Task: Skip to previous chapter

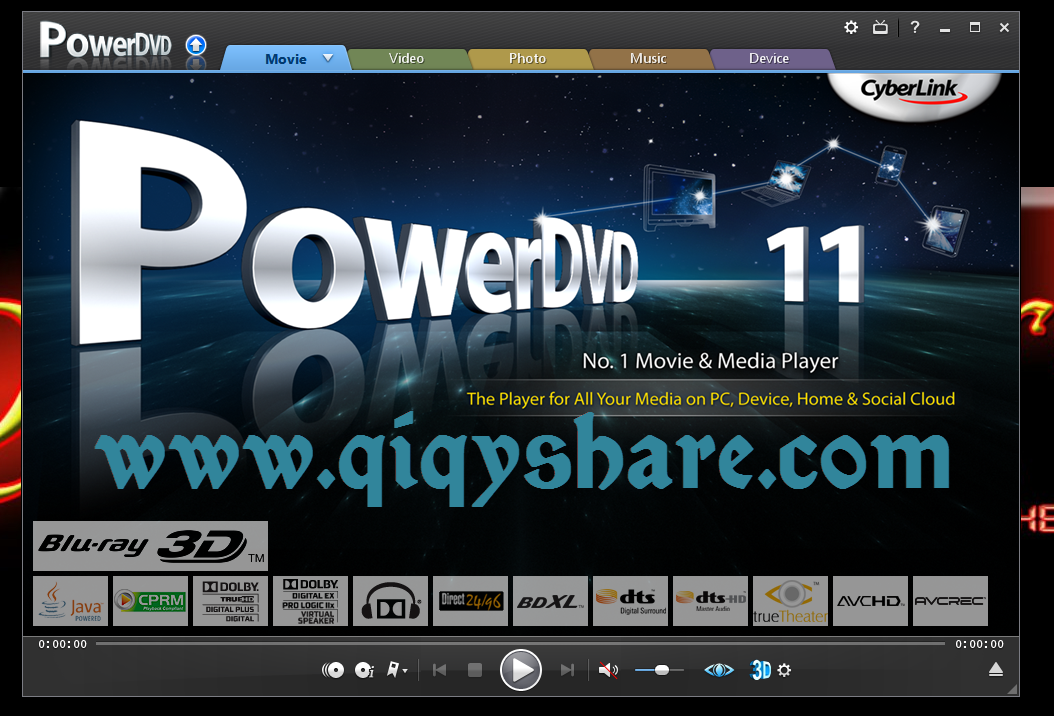Action: point(440,670)
